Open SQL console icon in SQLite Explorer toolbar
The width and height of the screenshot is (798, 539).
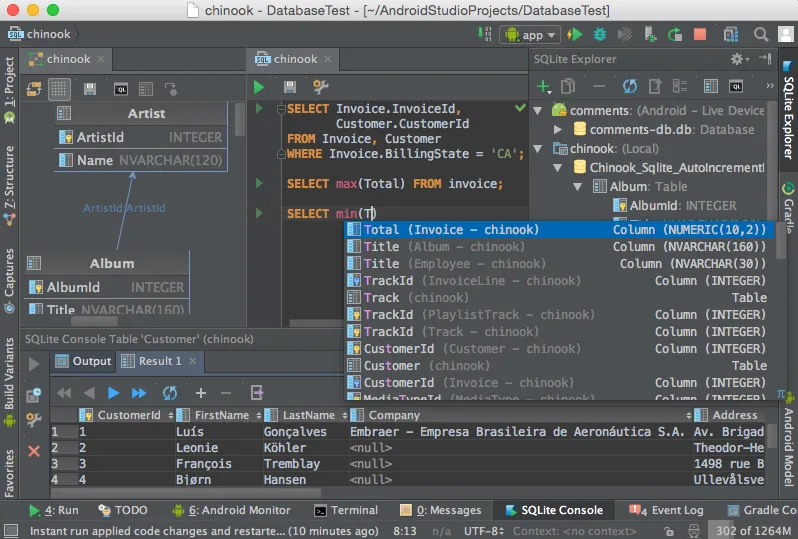pos(736,87)
